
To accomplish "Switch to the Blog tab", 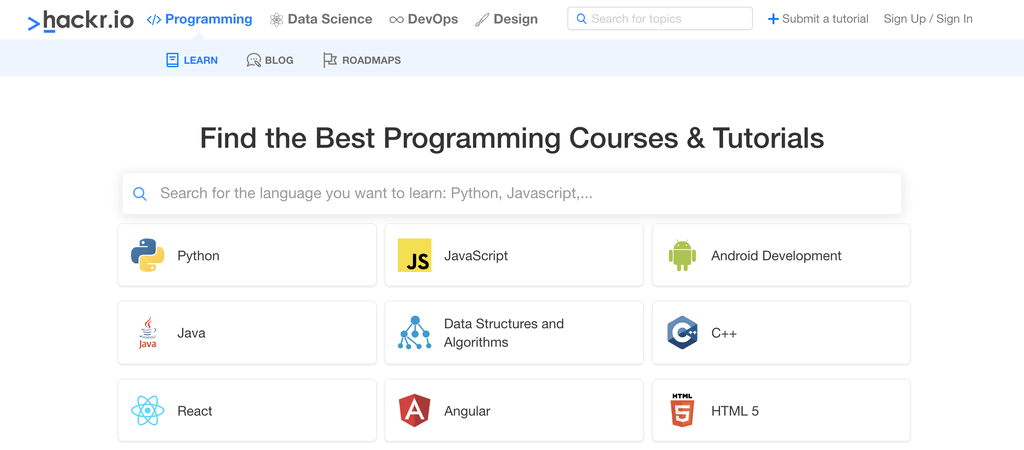I will pyautogui.click(x=270, y=60).
